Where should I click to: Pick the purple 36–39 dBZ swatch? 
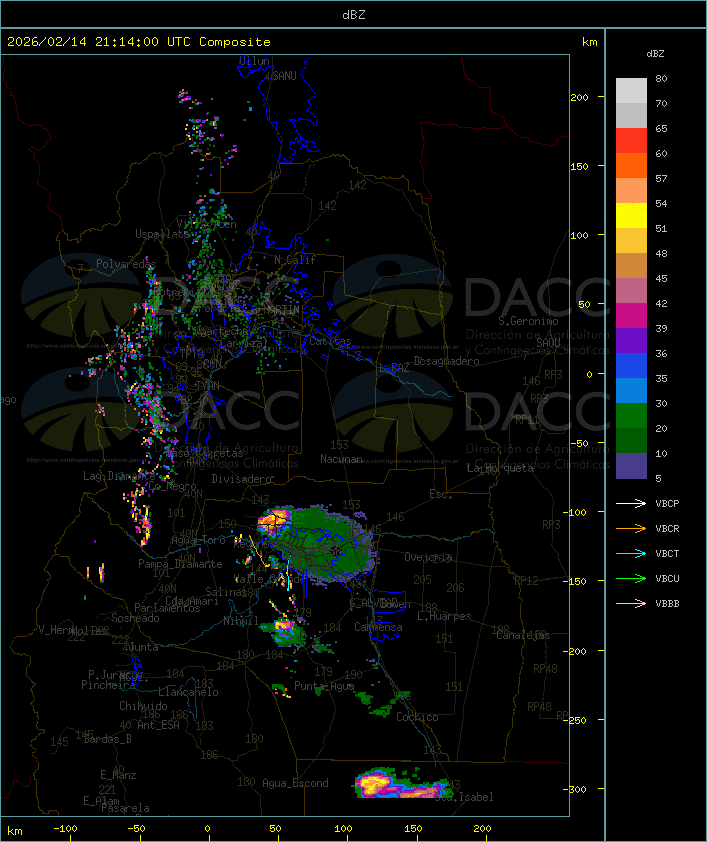point(631,341)
